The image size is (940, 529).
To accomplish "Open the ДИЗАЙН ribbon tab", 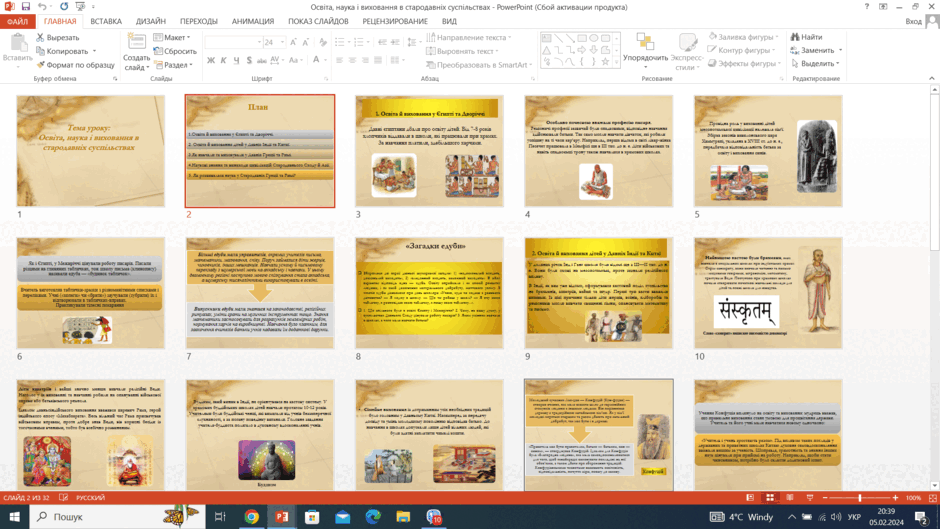I will point(150,21).
